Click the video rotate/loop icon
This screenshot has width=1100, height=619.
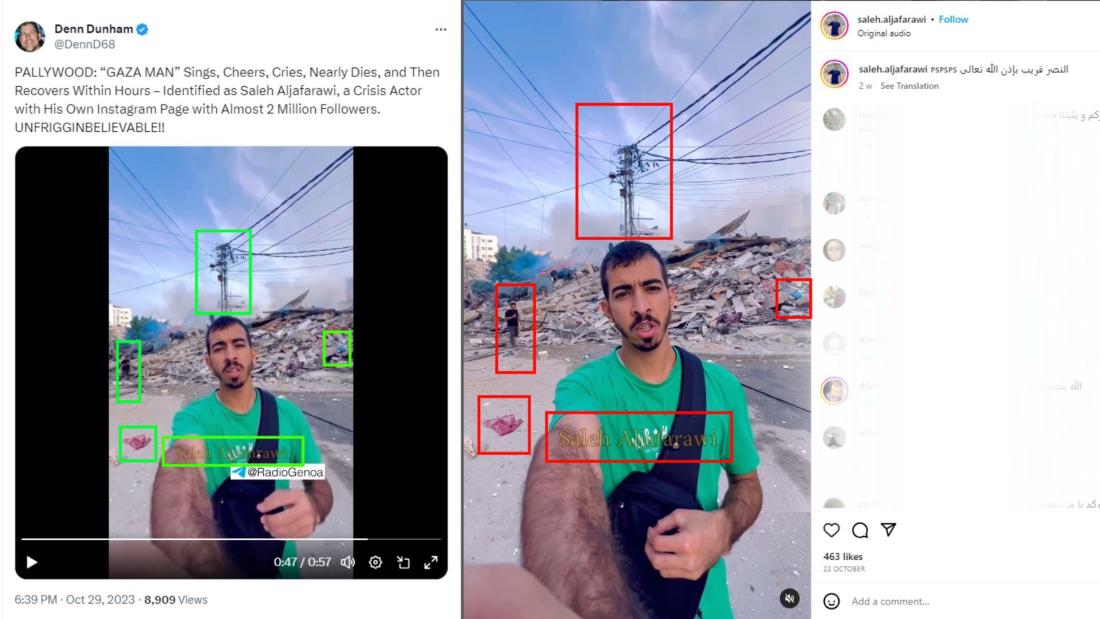point(403,562)
